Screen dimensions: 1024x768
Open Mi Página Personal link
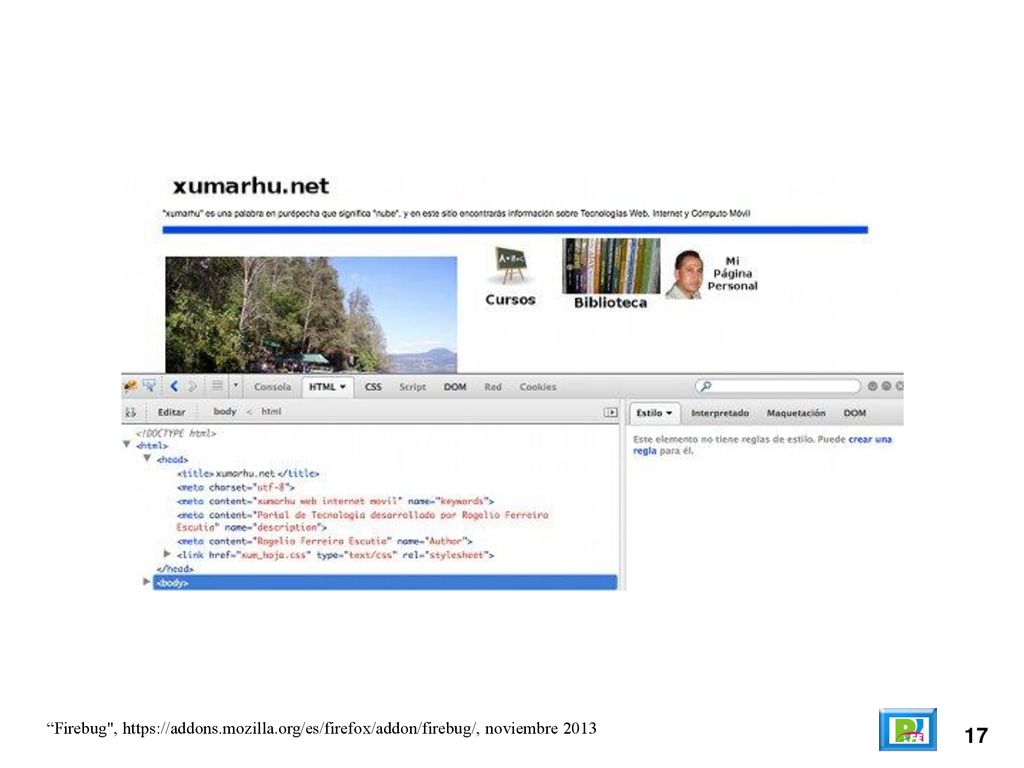pos(732,273)
